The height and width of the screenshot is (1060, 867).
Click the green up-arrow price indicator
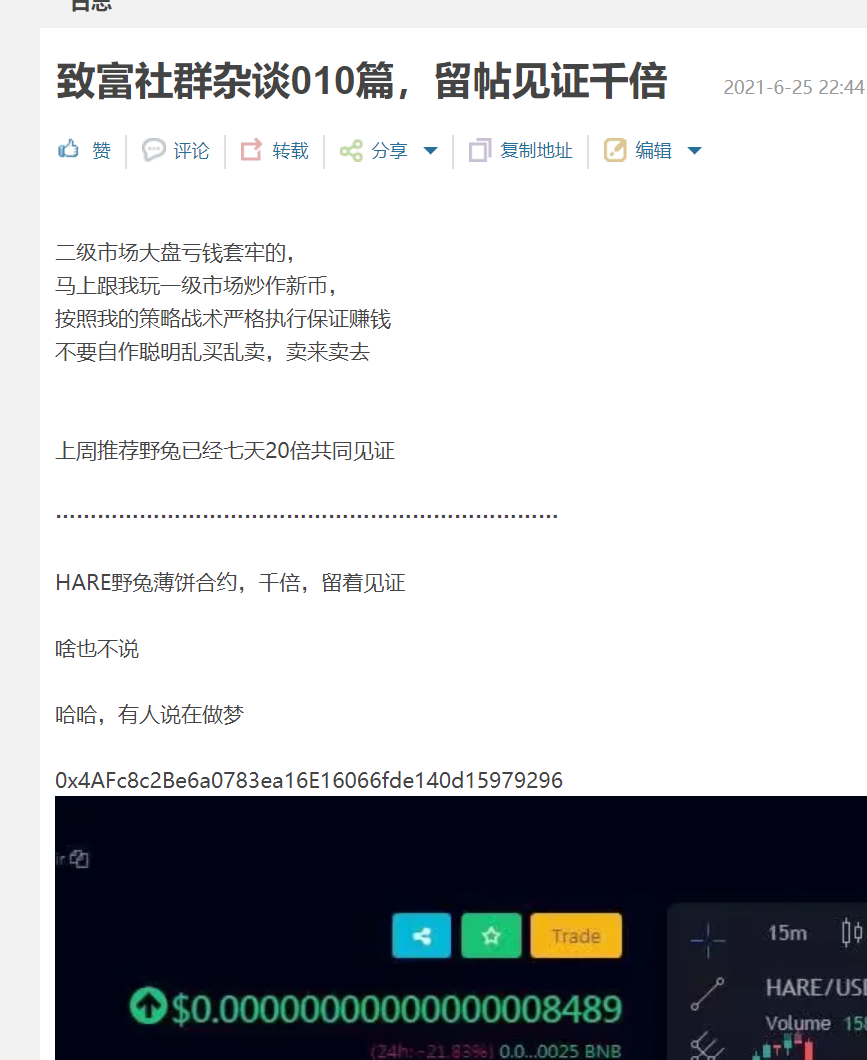pos(147,1005)
